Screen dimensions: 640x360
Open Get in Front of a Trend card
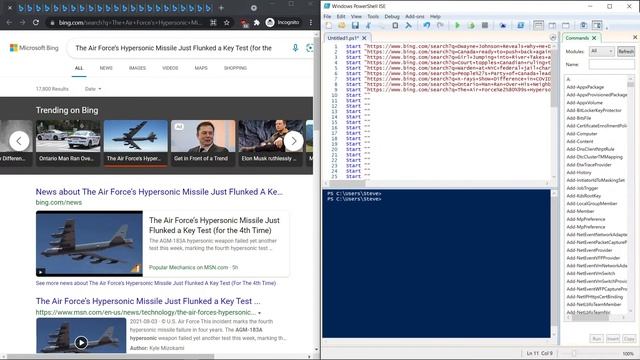tap(203, 143)
